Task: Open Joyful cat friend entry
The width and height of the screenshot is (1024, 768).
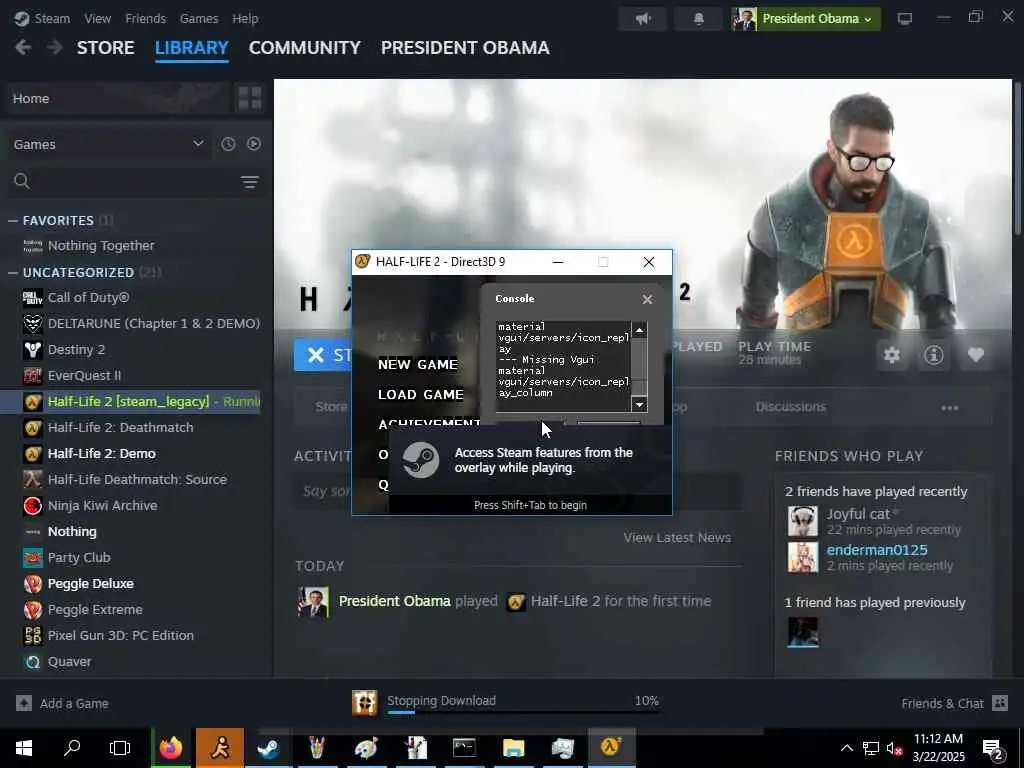Action: [x=858, y=514]
